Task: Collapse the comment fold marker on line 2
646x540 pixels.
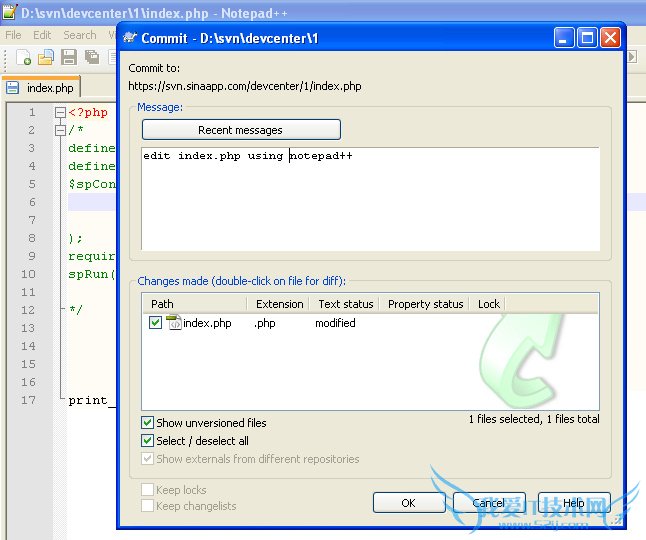Action: 60,131
